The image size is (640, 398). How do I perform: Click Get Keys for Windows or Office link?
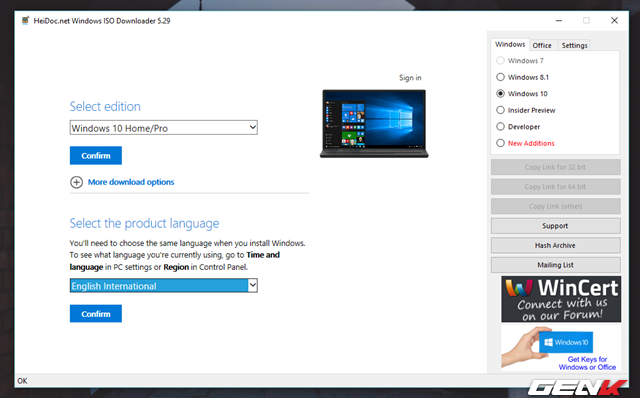tap(587, 363)
